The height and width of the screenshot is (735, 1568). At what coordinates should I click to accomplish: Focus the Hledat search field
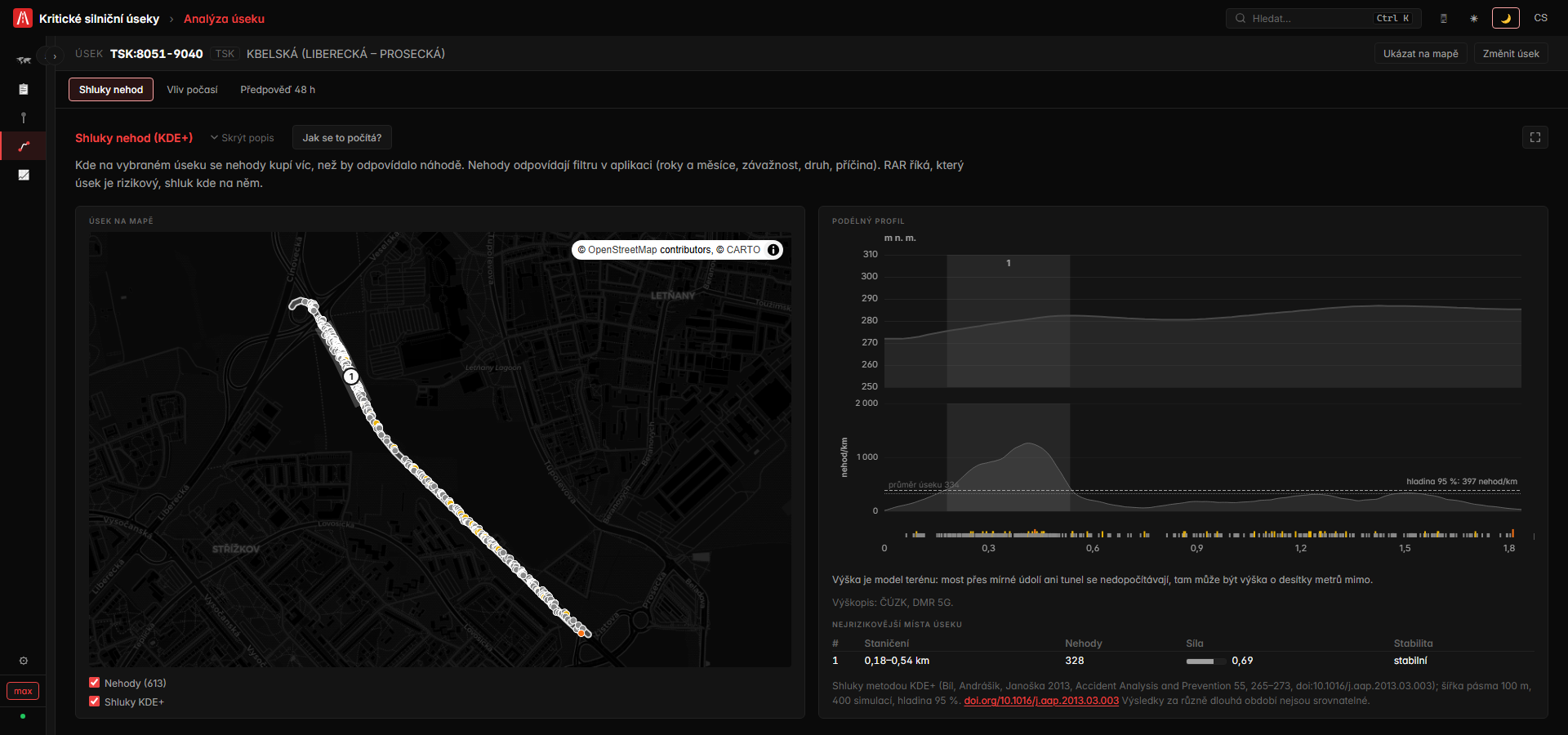click(1323, 18)
